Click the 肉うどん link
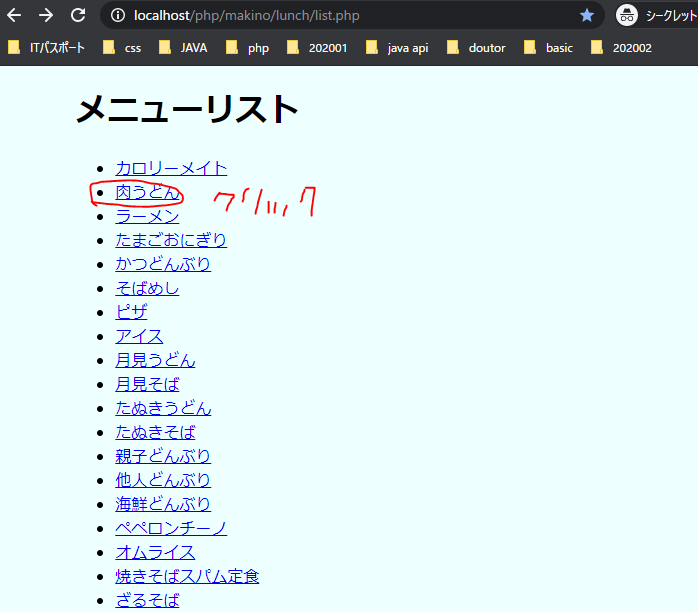Viewport: 698px width, 612px height. (x=147, y=192)
